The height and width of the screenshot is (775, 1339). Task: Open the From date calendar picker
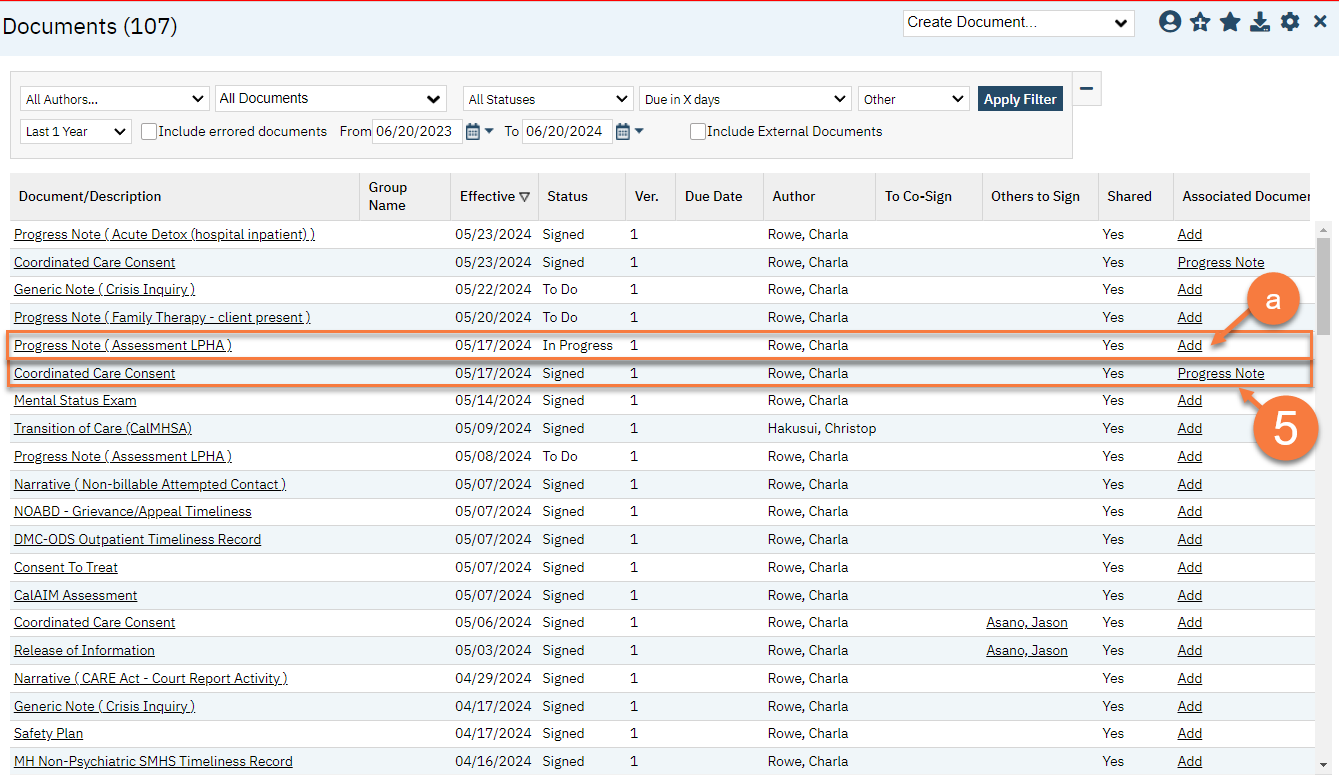473,131
